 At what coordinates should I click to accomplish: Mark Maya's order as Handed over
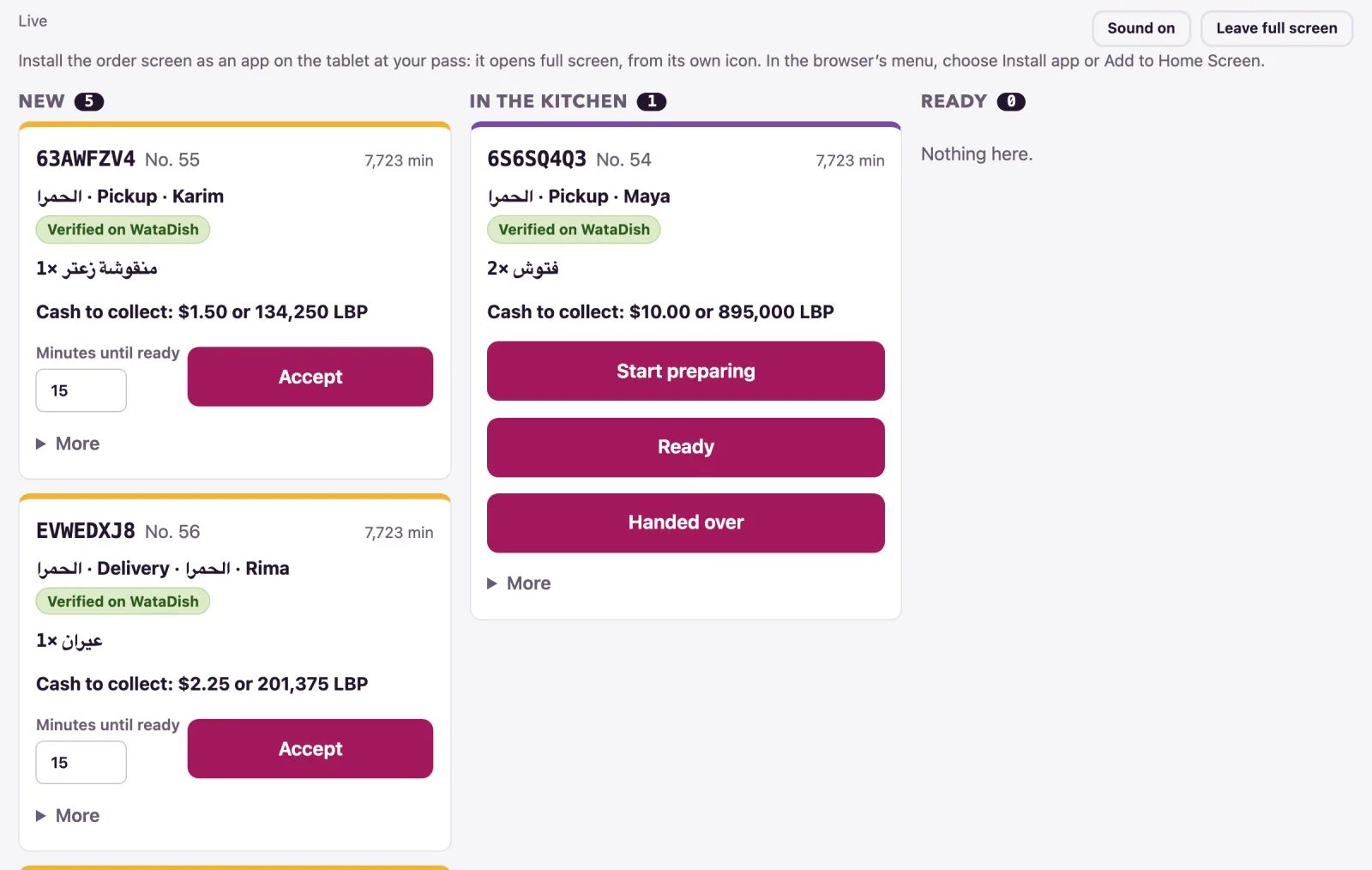tap(686, 523)
